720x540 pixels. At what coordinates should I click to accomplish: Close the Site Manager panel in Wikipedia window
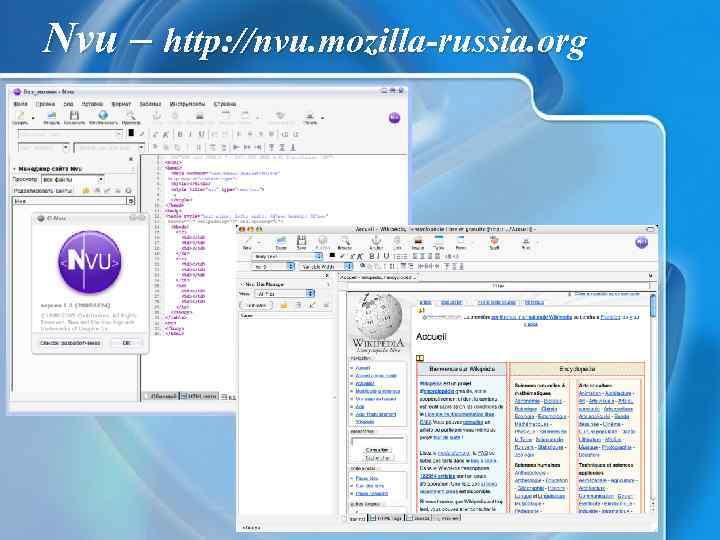[x=326, y=276]
